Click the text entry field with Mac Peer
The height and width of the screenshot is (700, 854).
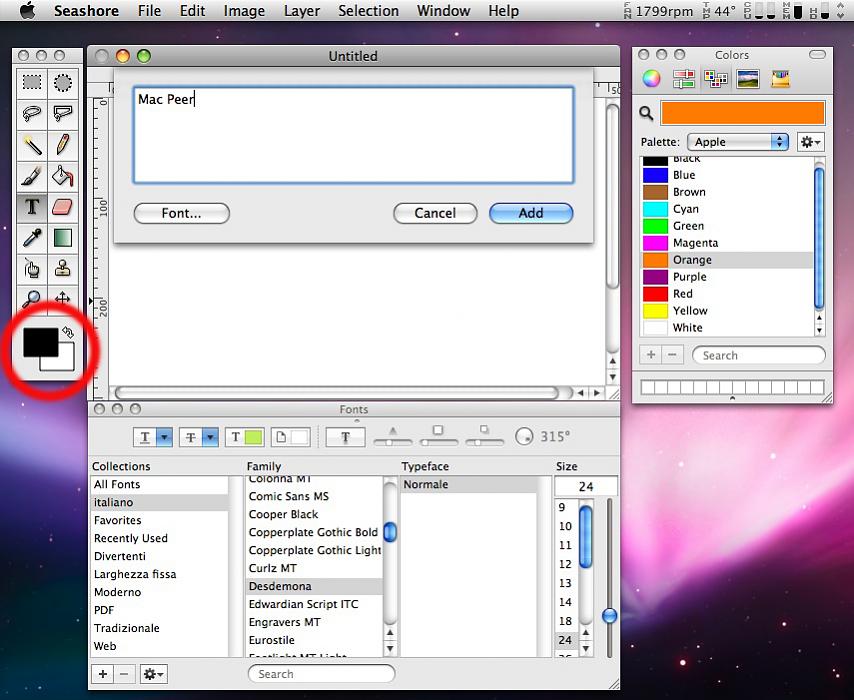point(353,135)
